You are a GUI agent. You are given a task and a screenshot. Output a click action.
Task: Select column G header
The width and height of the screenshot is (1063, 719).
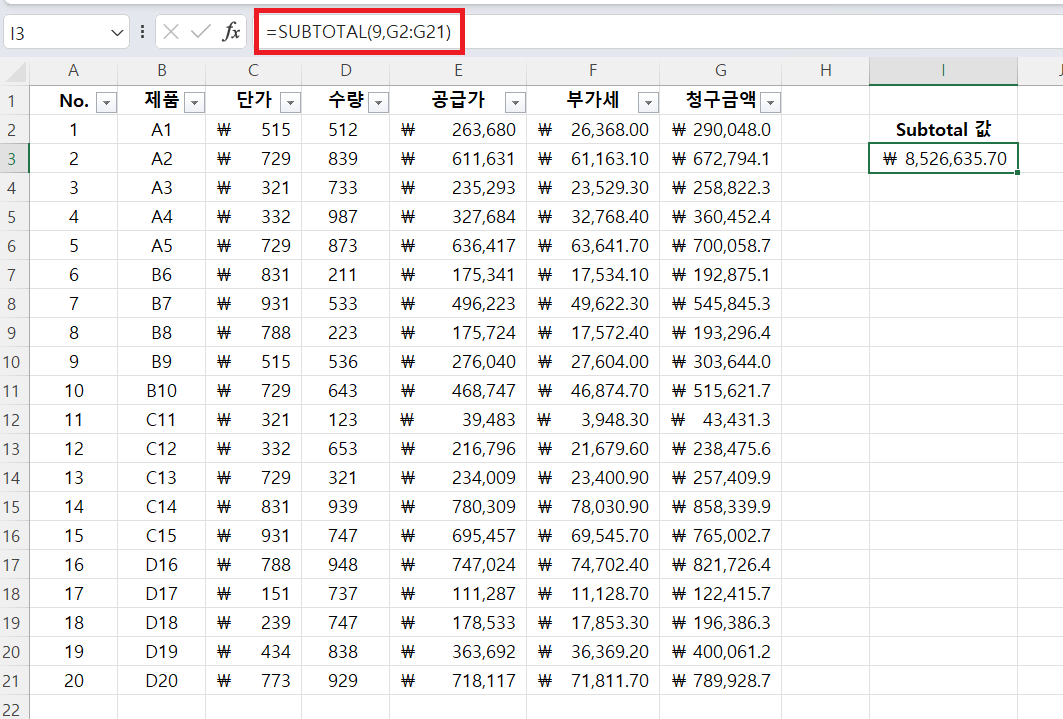[721, 70]
